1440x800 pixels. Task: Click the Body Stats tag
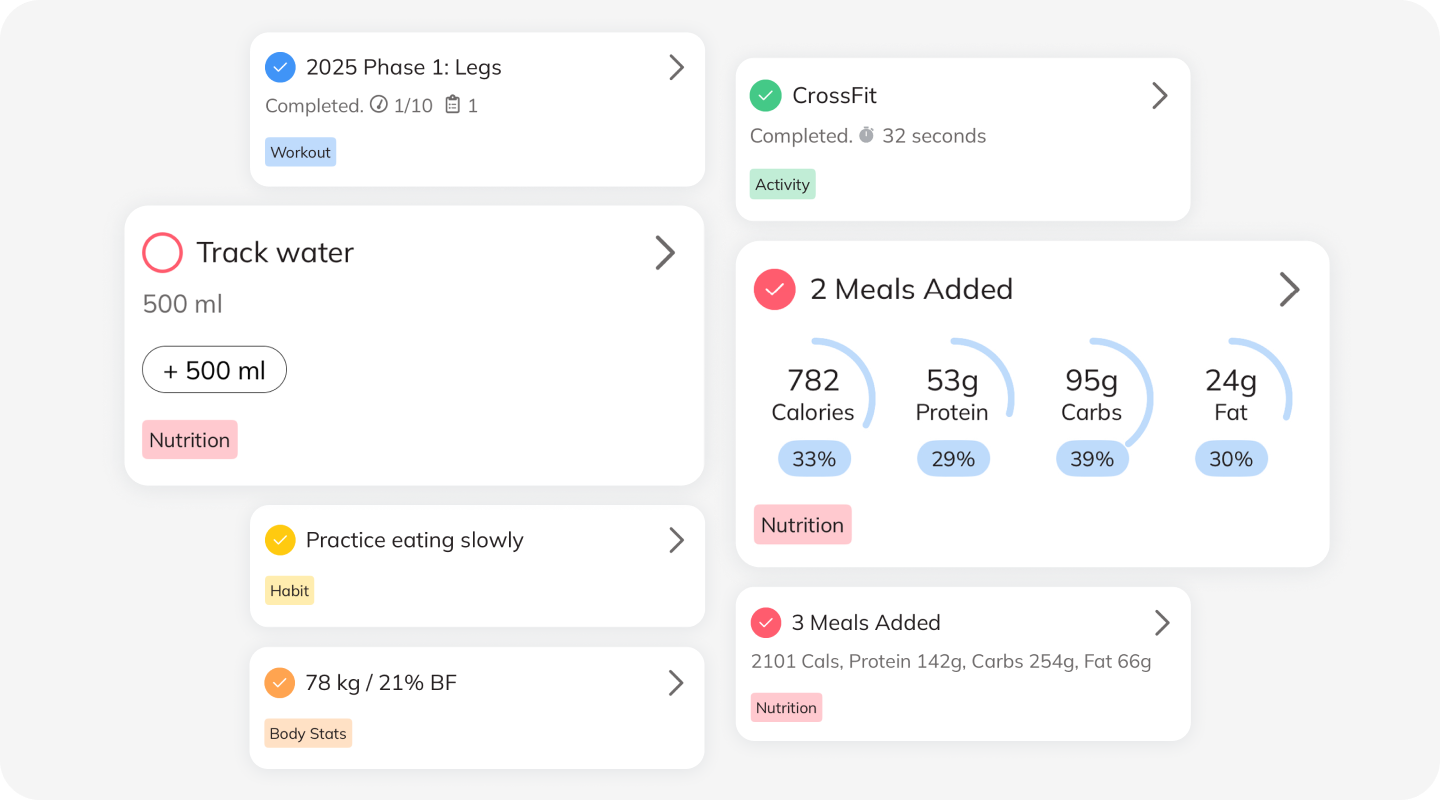click(x=308, y=733)
